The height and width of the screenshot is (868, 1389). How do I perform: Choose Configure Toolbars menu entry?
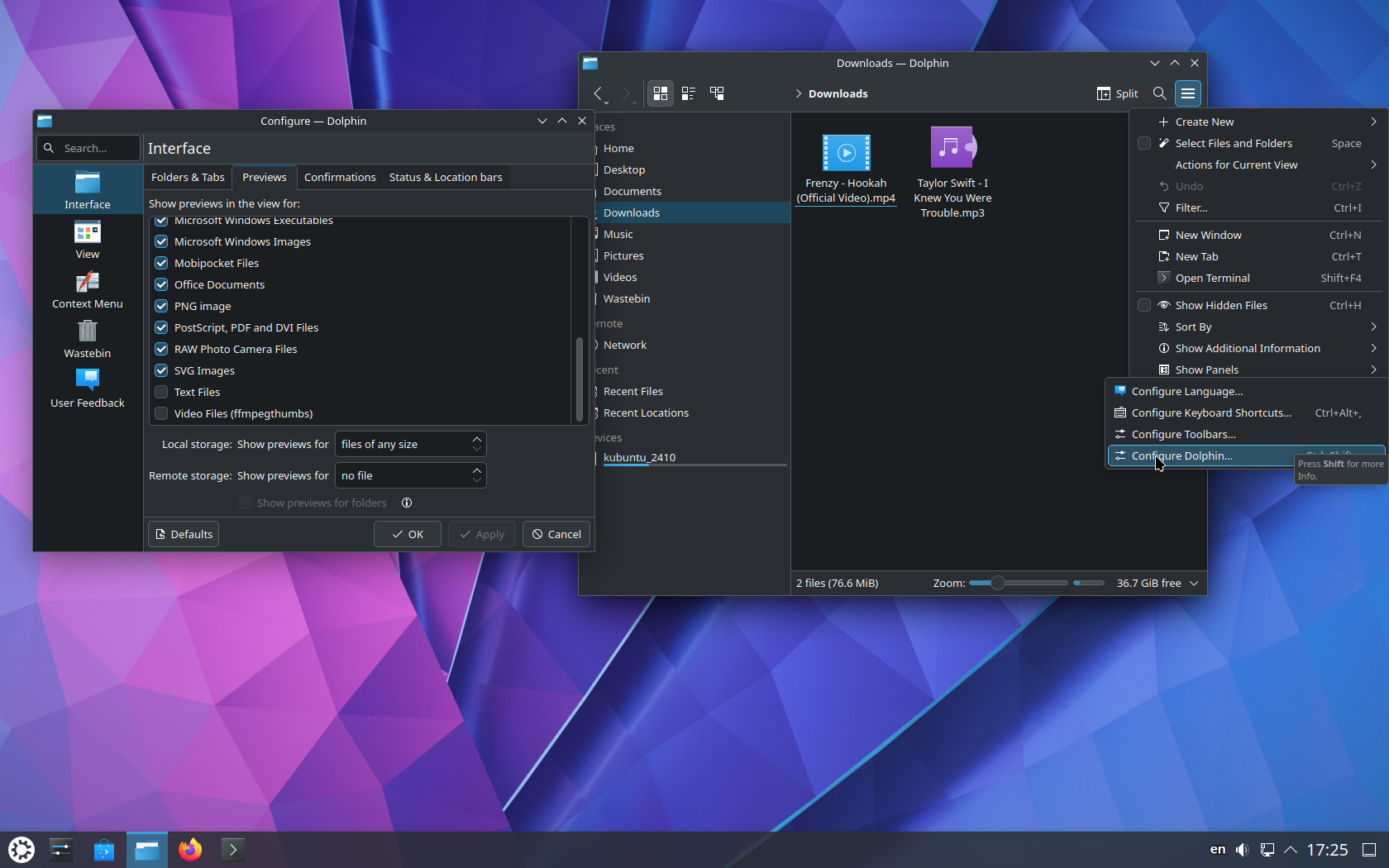click(x=1244, y=434)
